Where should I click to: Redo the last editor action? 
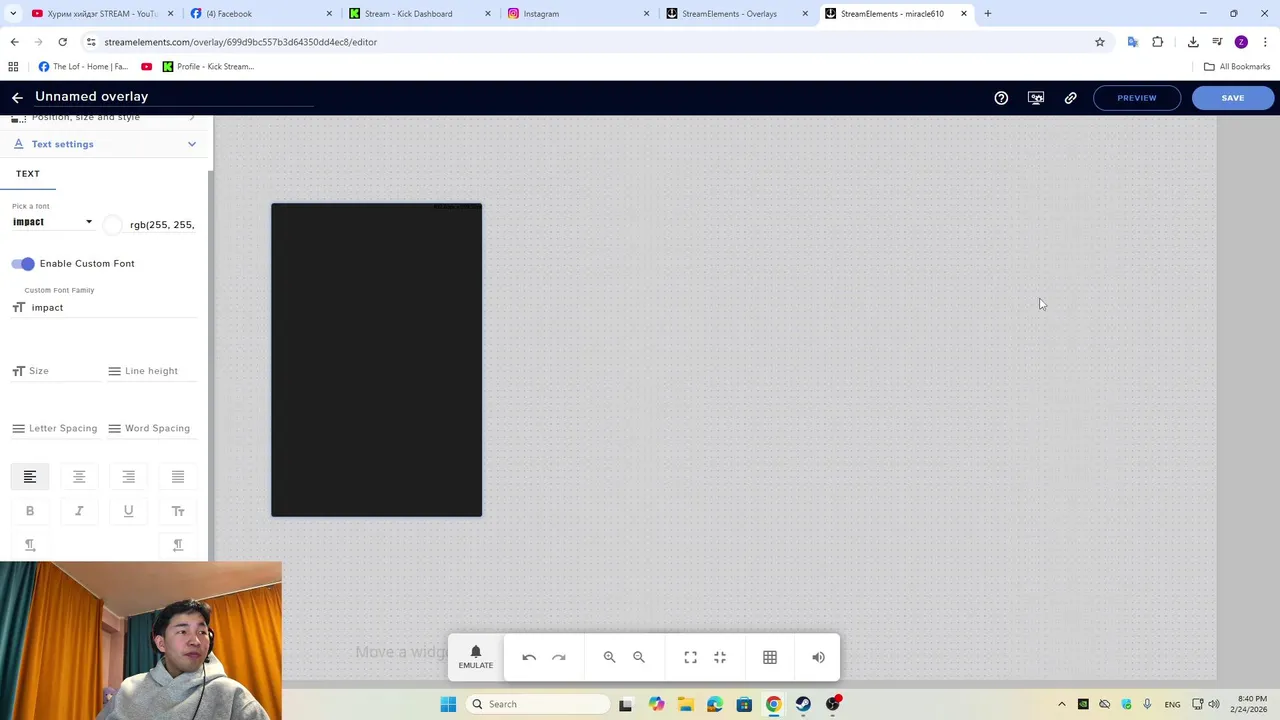click(559, 657)
